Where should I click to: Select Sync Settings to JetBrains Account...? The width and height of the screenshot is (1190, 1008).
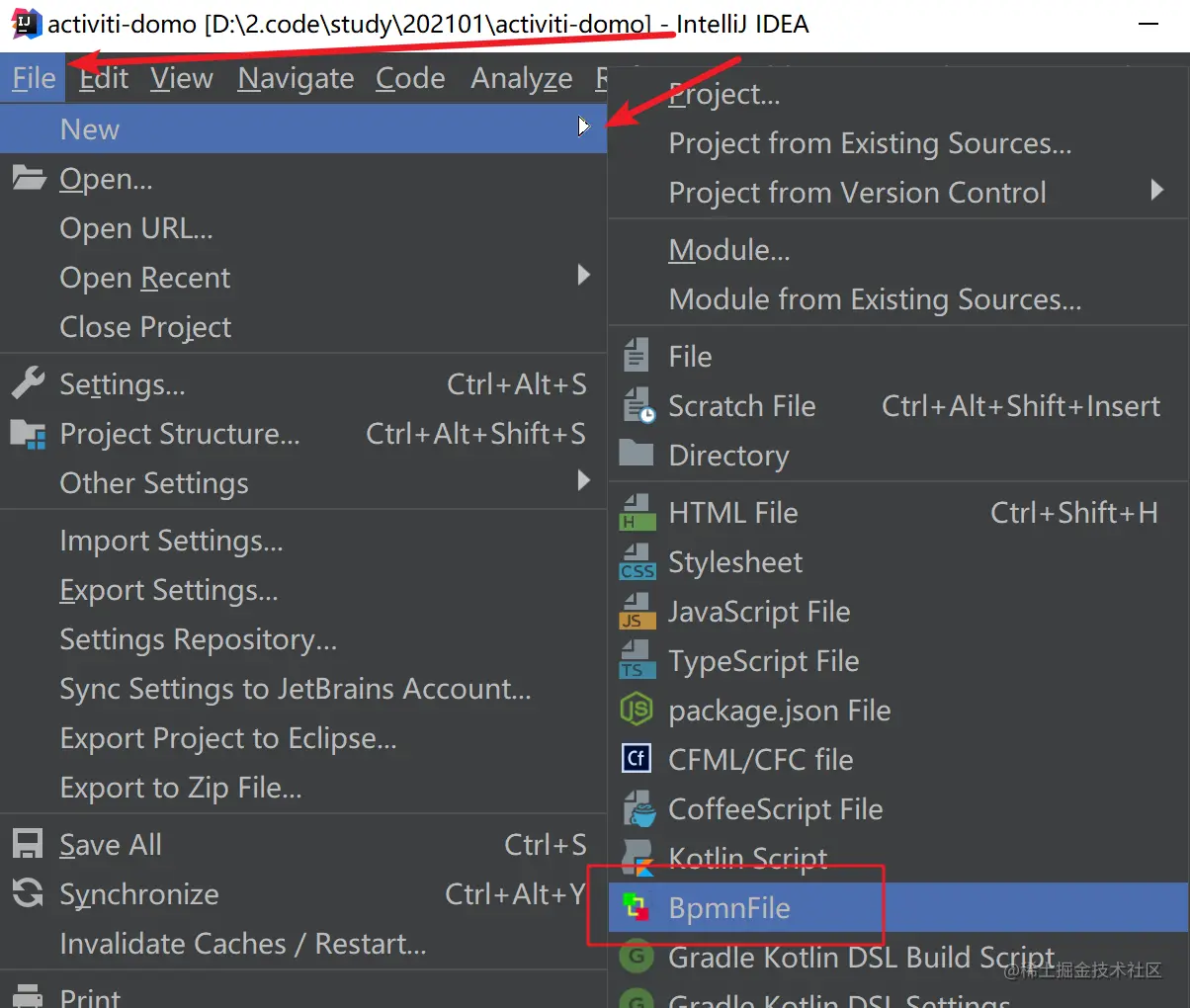303,689
